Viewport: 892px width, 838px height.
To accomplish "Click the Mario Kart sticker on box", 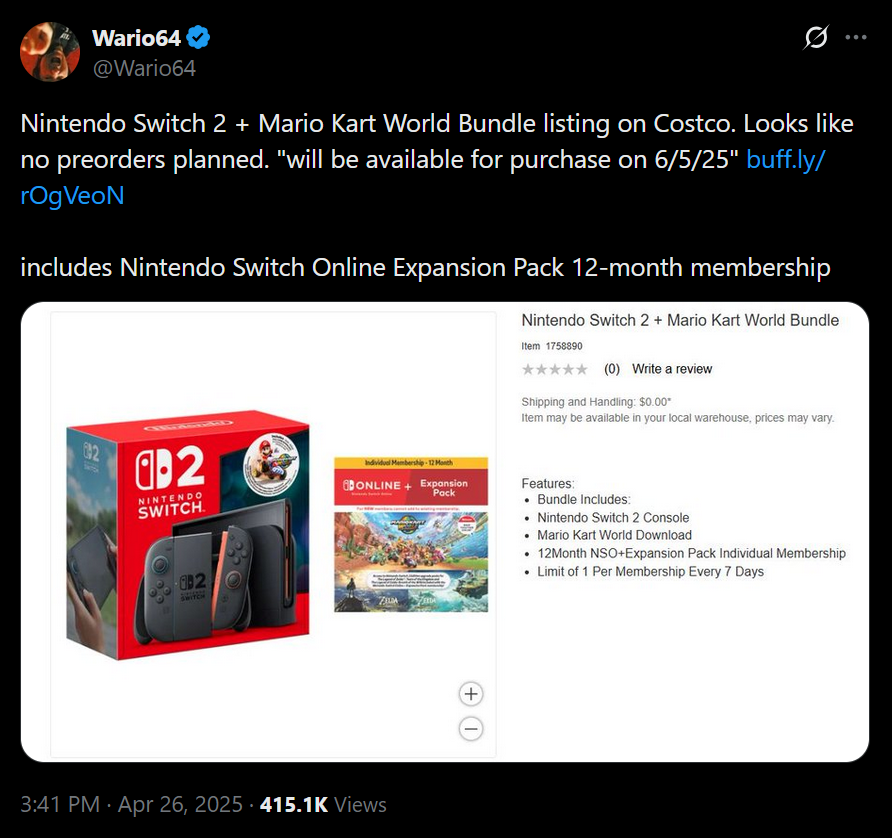I will tap(271, 461).
